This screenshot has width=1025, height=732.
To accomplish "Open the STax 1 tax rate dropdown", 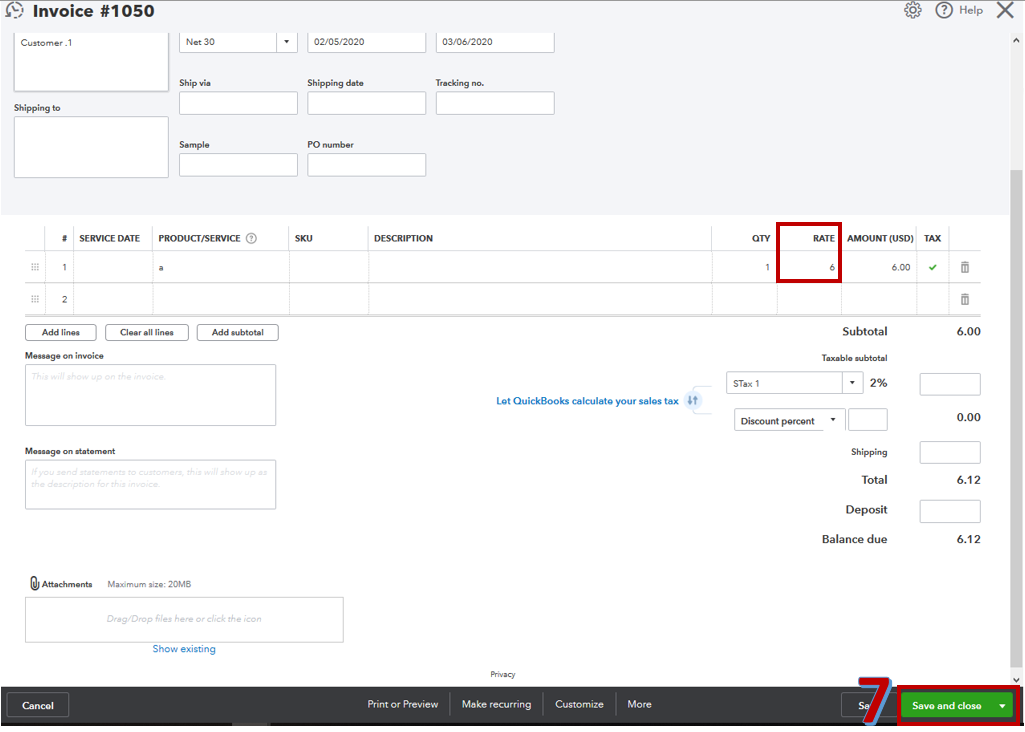I will coord(852,382).
